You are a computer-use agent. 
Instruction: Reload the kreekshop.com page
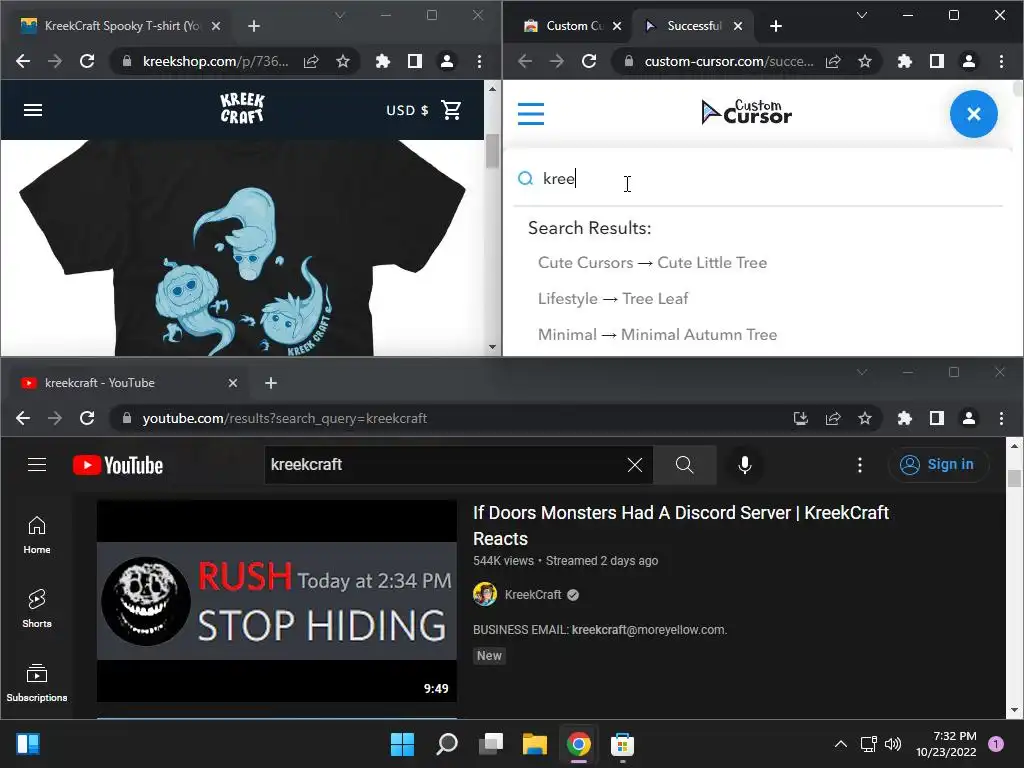click(87, 61)
